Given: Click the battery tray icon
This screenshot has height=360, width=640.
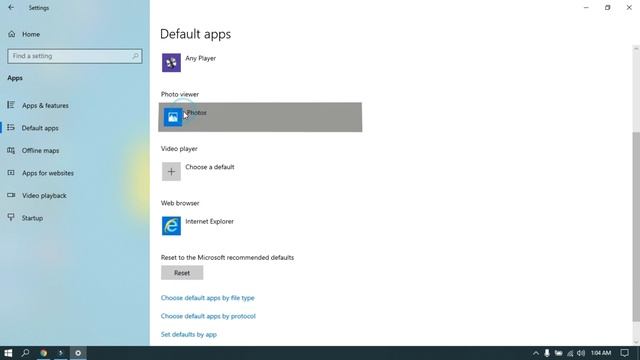Looking at the screenshot, I should [558, 353].
